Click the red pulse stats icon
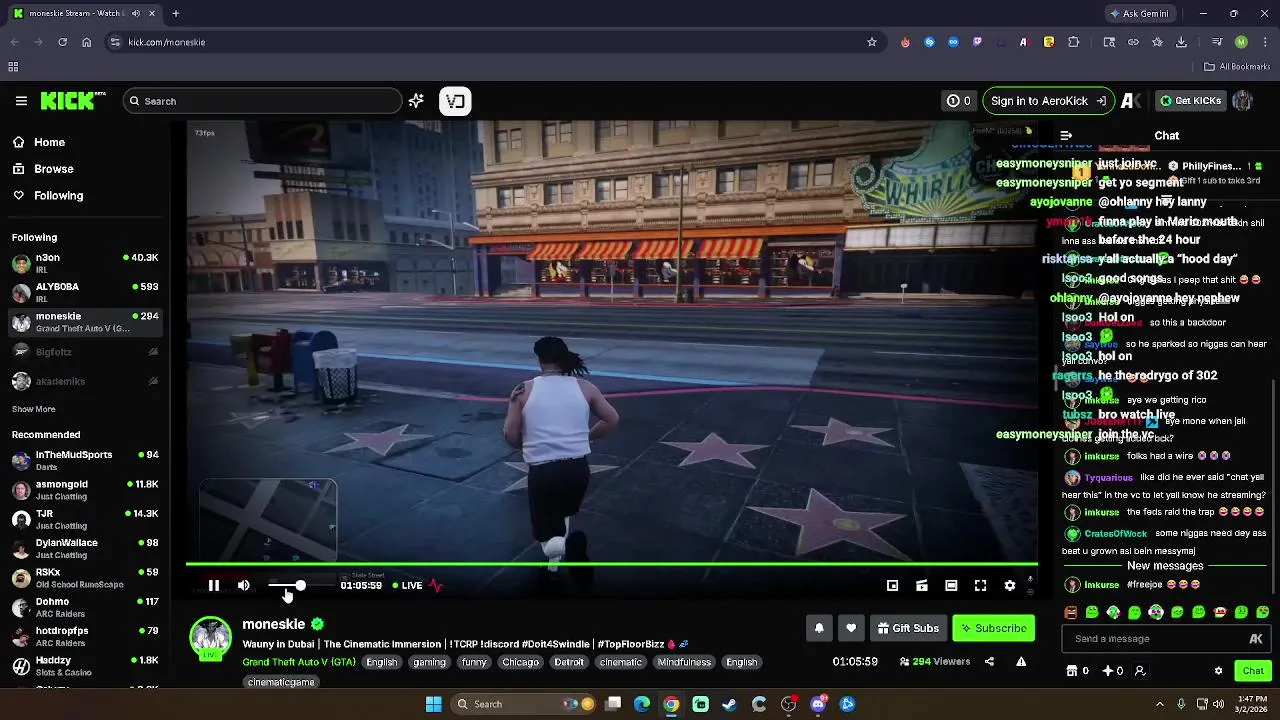This screenshot has width=1280, height=720. 436,585
